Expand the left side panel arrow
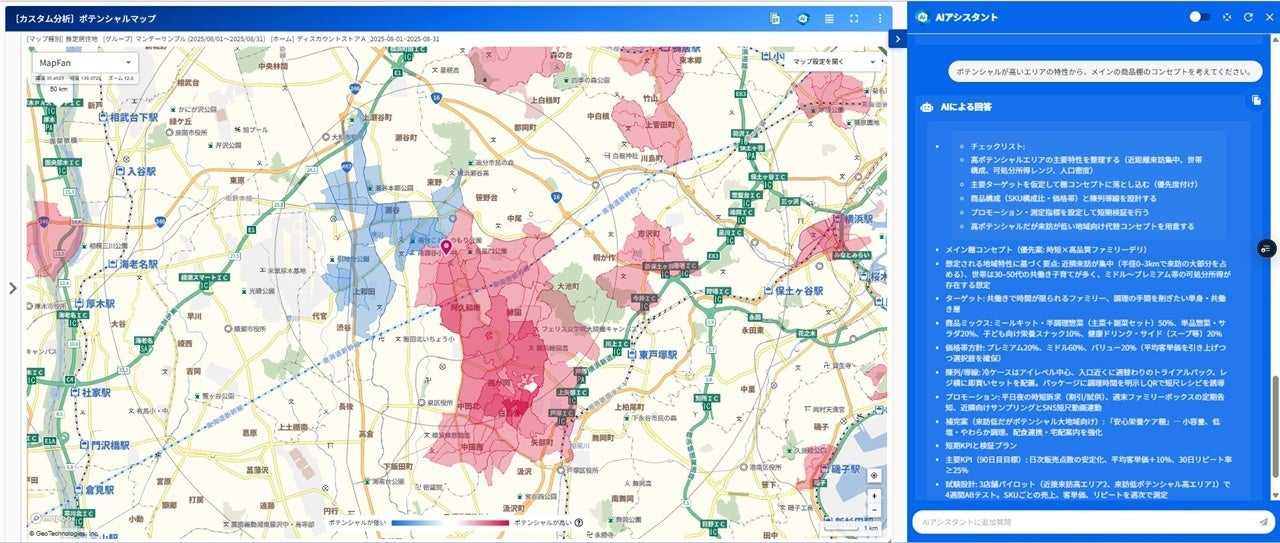The width and height of the screenshot is (1280, 543). [x=13, y=288]
